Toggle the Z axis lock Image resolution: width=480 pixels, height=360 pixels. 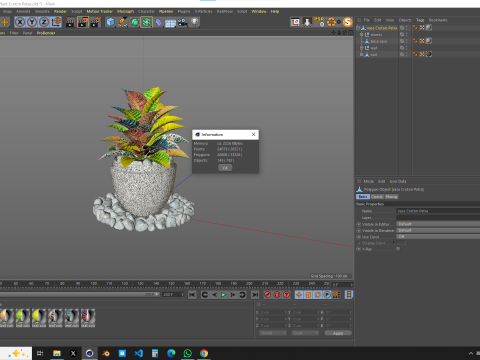(x=44, y=22)
